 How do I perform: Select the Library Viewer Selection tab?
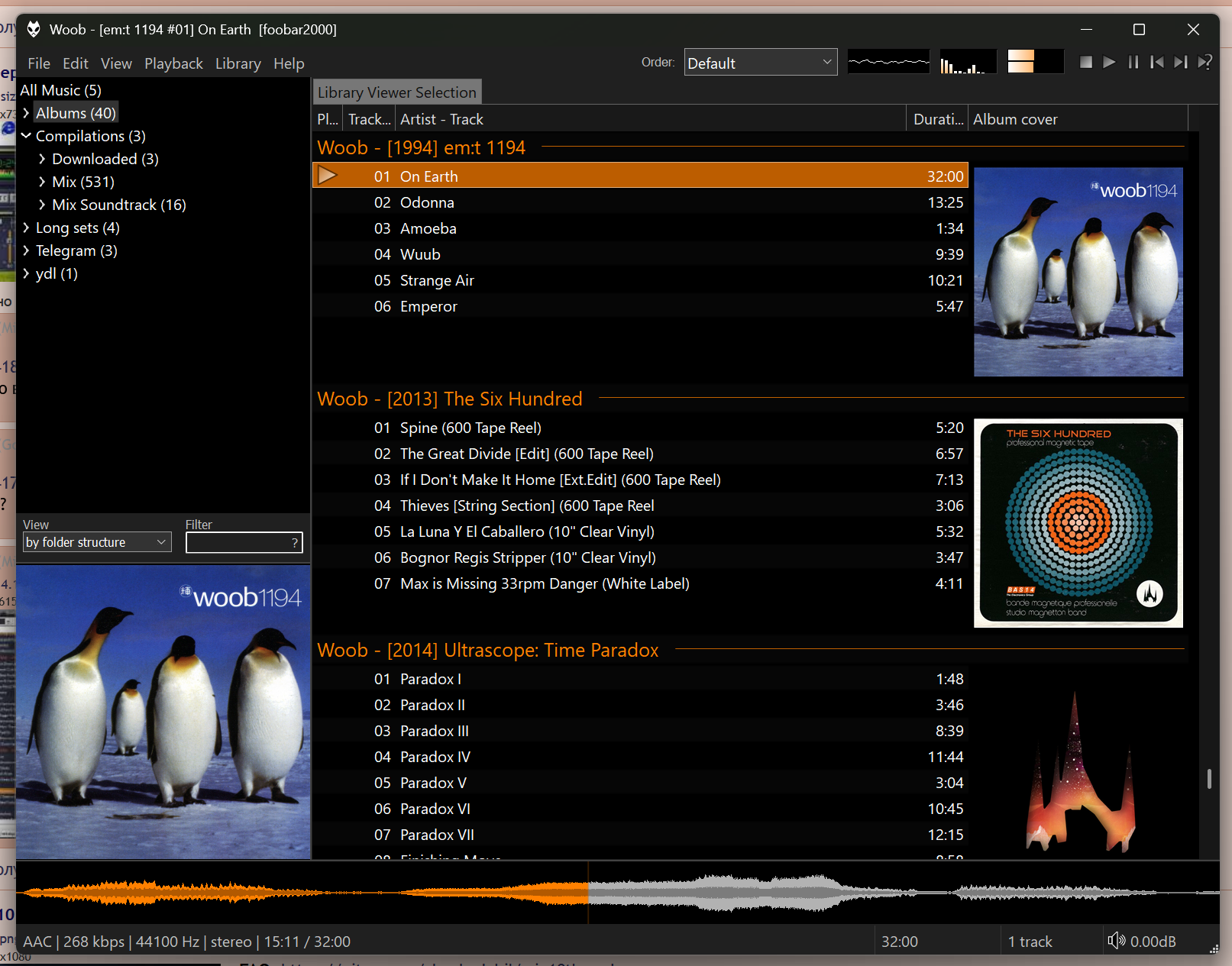coord(397,92)
